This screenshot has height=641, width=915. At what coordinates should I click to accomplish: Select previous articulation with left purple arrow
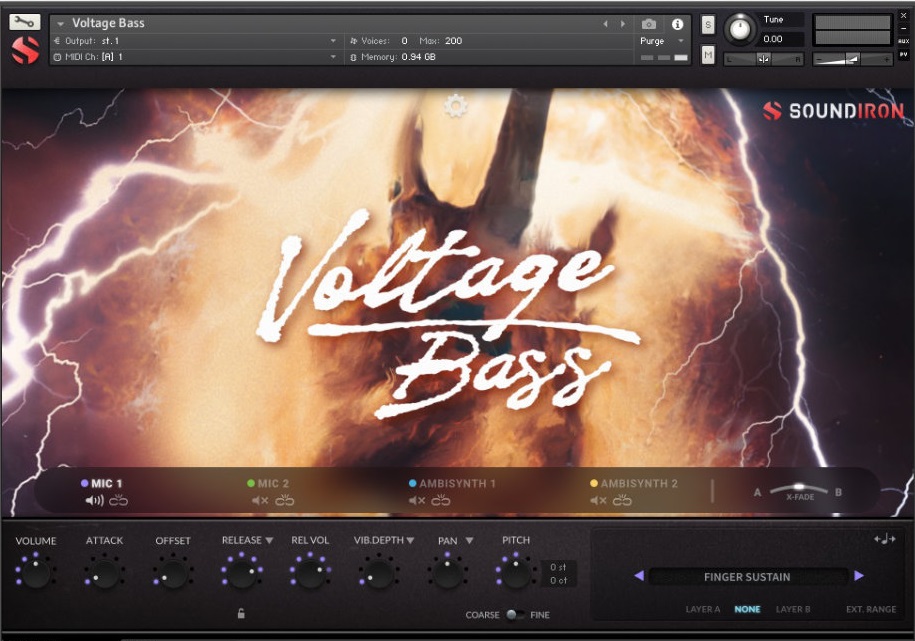639,576
